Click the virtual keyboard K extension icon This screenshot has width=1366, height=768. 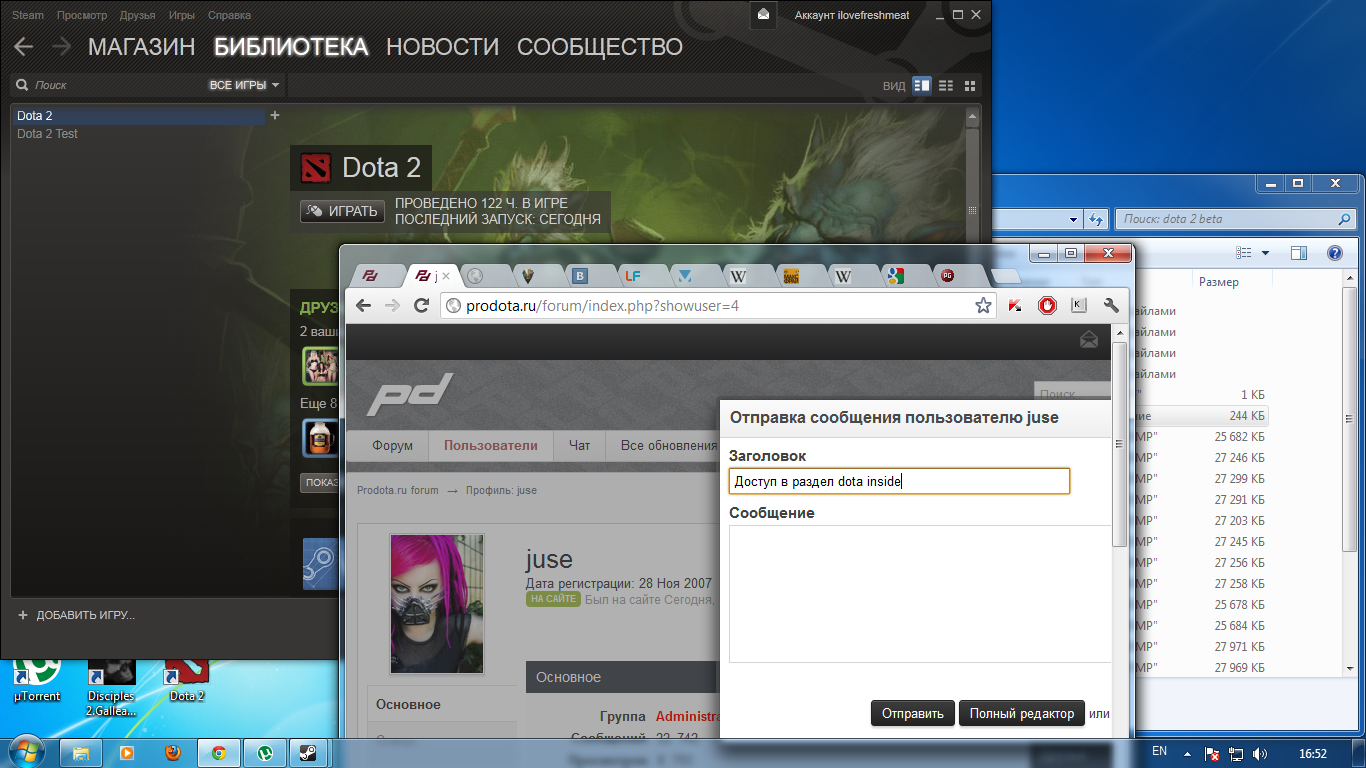[x=1079, y=306]
